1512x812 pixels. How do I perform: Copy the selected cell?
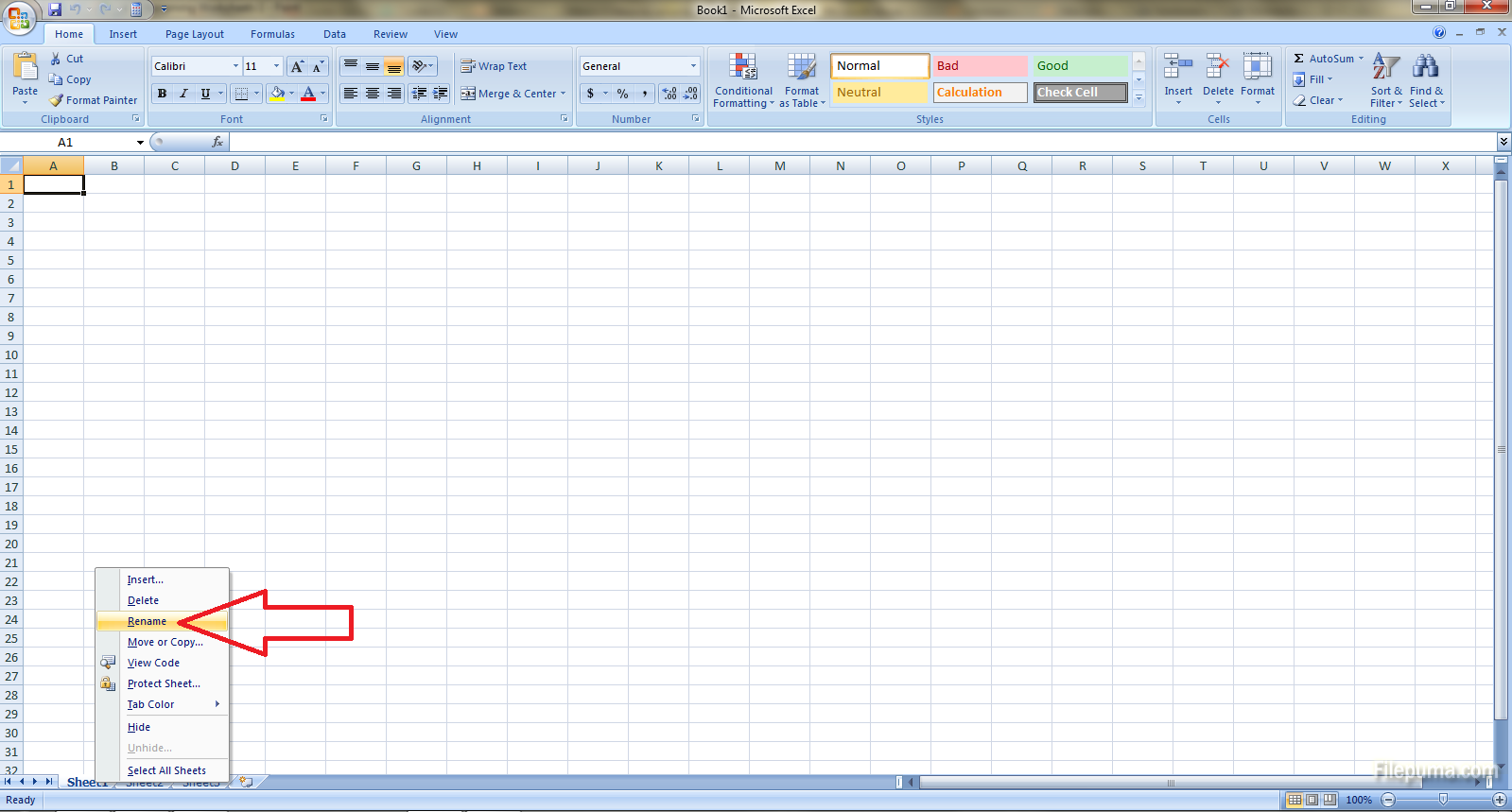[70, 79]
